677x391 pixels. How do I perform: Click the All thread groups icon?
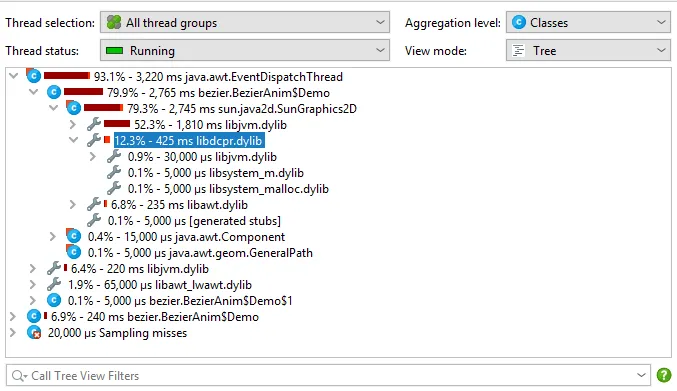coord(114,22)
